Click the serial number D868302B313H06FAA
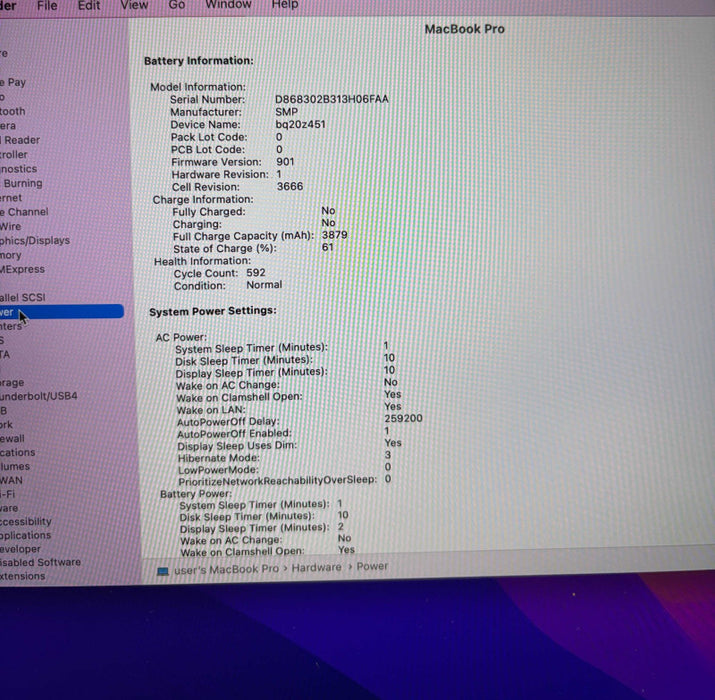Image resolution: width=715 pixels, height=700 pixels. (332, 99)
